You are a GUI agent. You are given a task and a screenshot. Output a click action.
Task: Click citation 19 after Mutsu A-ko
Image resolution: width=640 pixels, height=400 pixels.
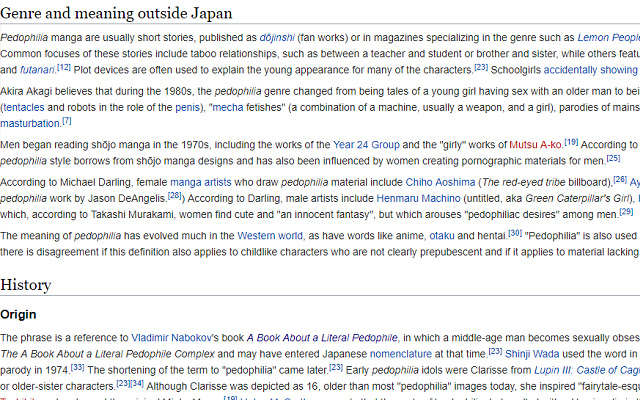[571, 141]
